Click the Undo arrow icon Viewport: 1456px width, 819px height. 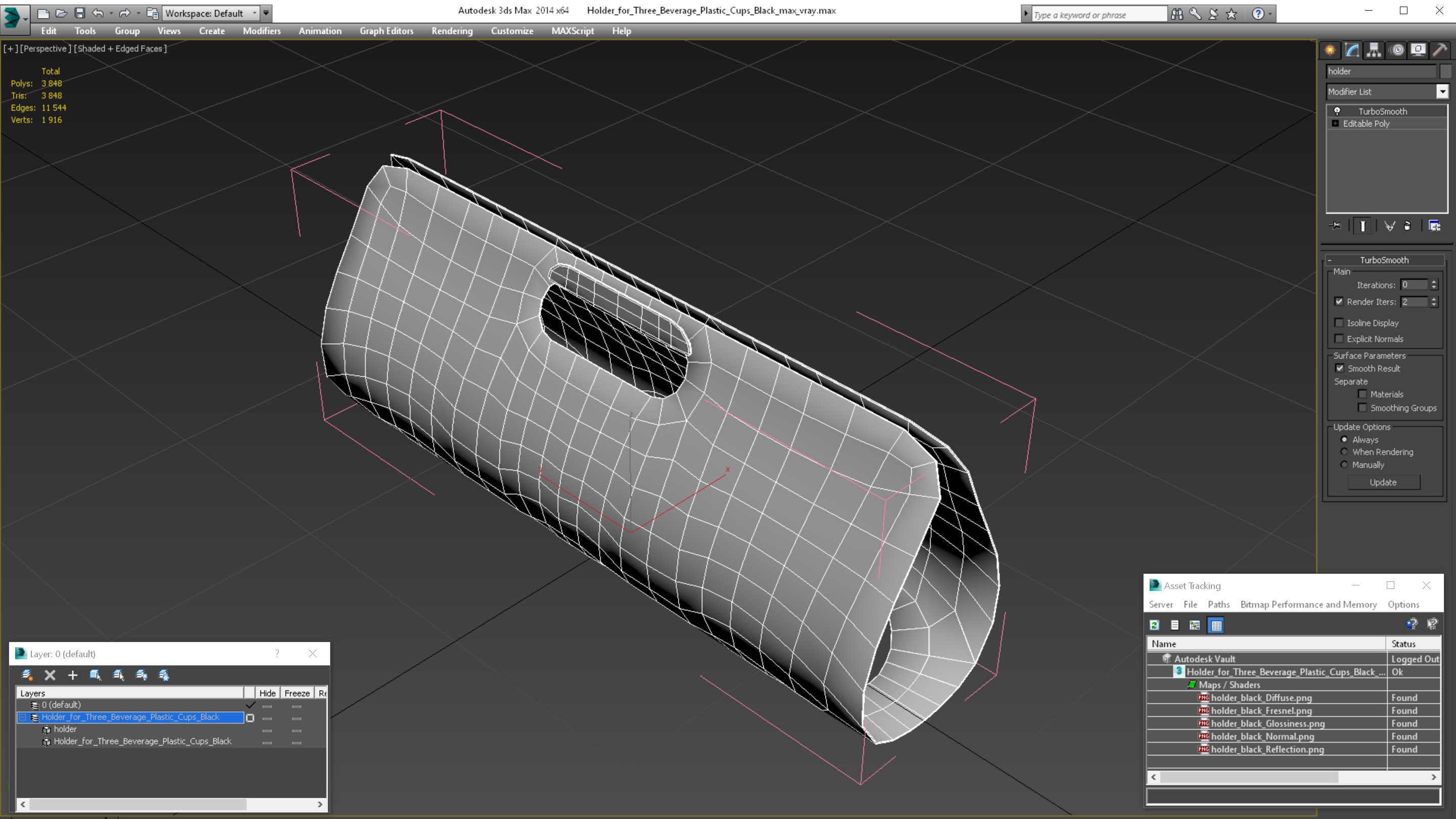(x=99, y=13)
